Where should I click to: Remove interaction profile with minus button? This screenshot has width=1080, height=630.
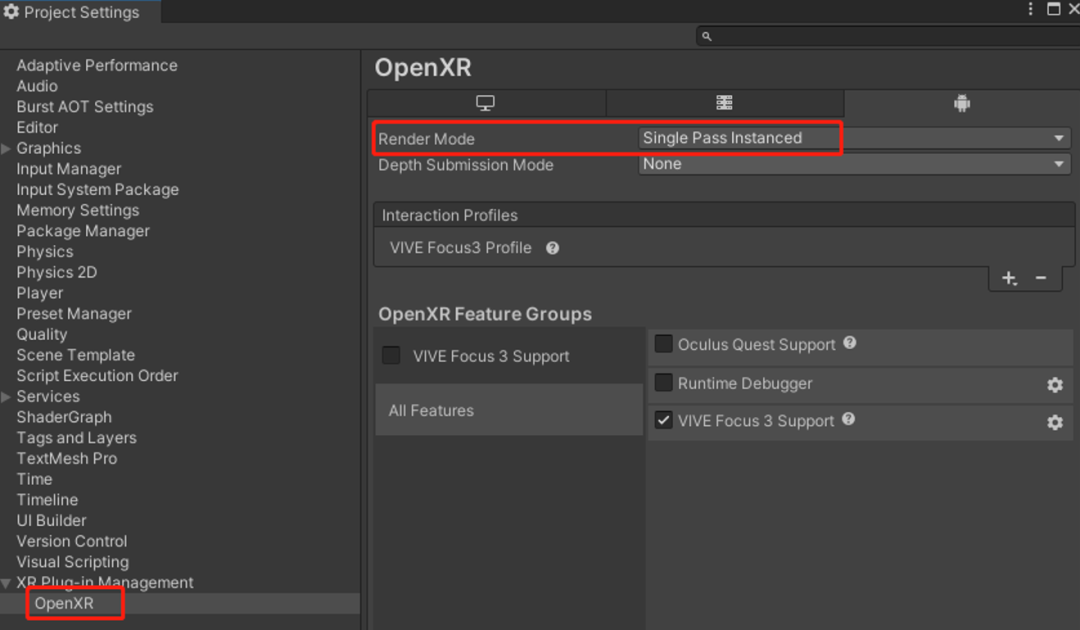point(1041,278)
